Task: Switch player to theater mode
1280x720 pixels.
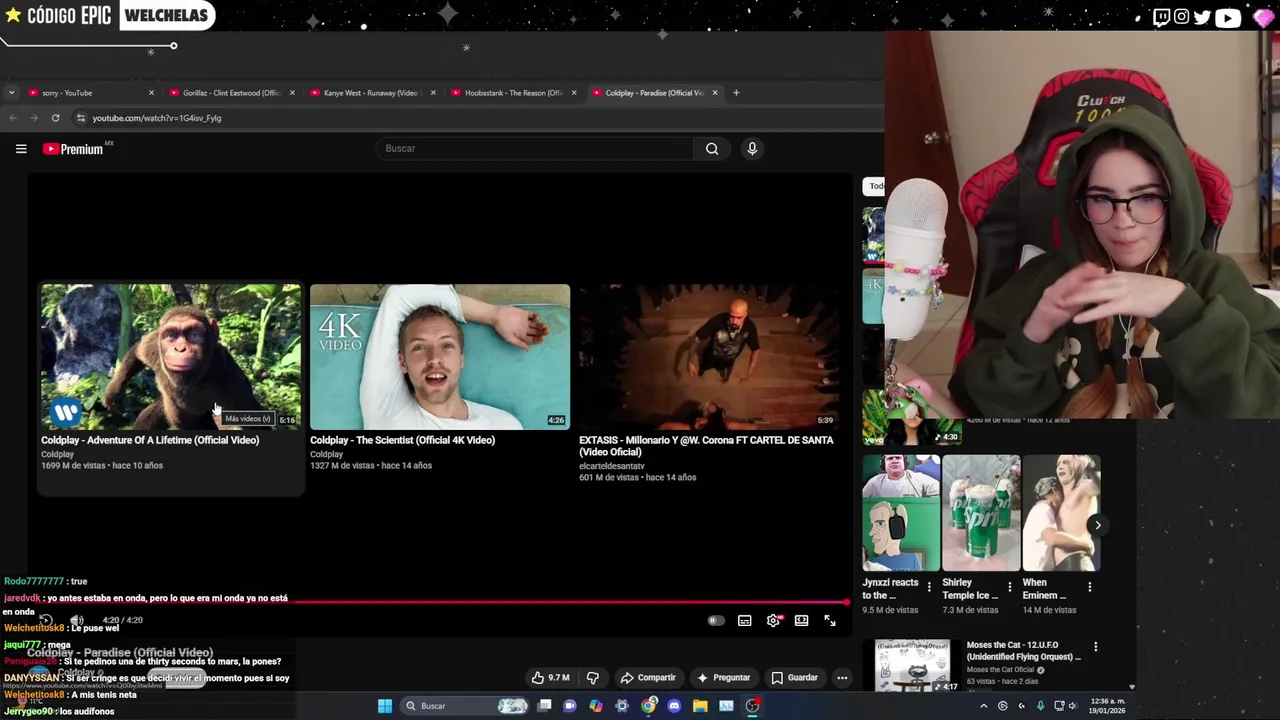Action: coord(801,621)
